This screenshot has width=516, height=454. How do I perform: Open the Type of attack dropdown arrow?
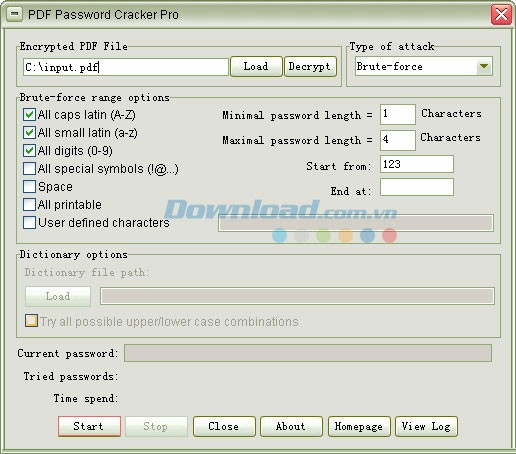484,66
